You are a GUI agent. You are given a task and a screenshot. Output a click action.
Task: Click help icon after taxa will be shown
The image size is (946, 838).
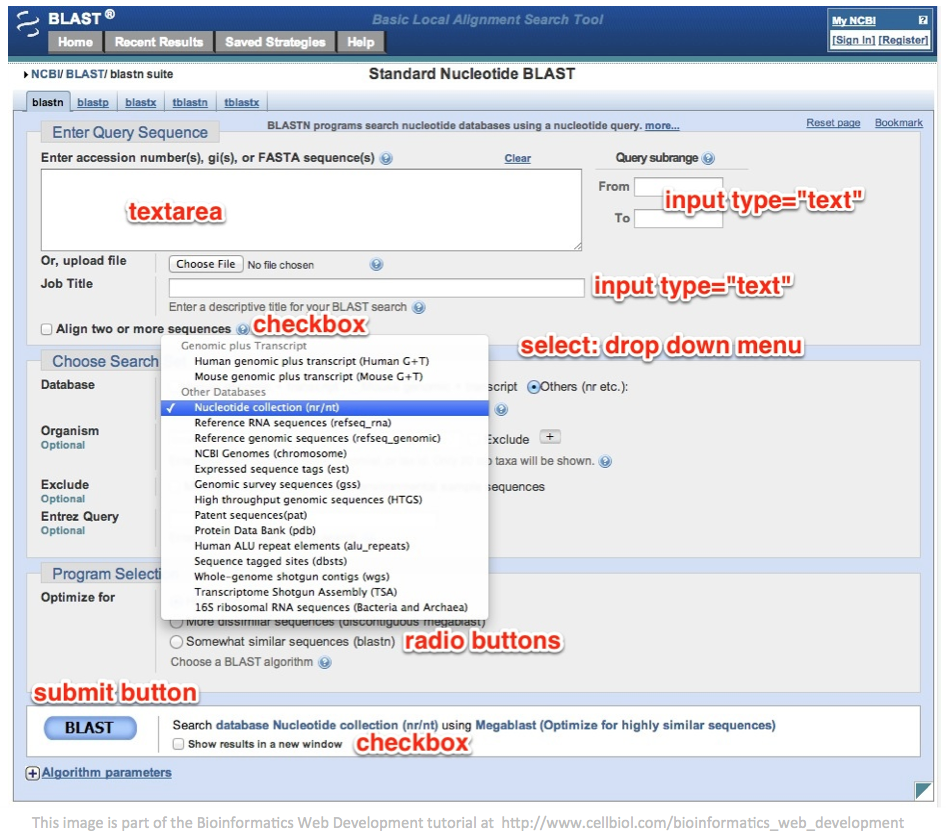pyautogui.click(x=605, y=462)
